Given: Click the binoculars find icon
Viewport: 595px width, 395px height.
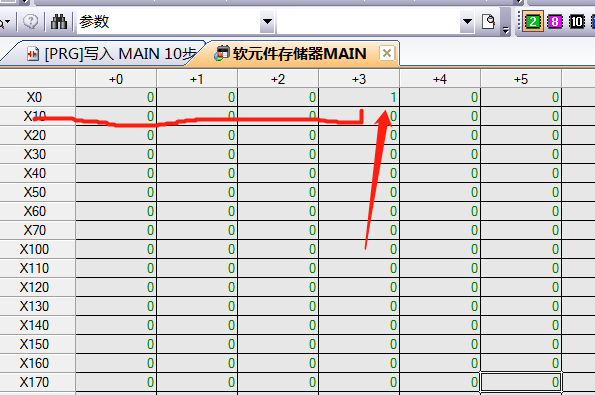Looking at the screenshot, I should click(59, 22).
